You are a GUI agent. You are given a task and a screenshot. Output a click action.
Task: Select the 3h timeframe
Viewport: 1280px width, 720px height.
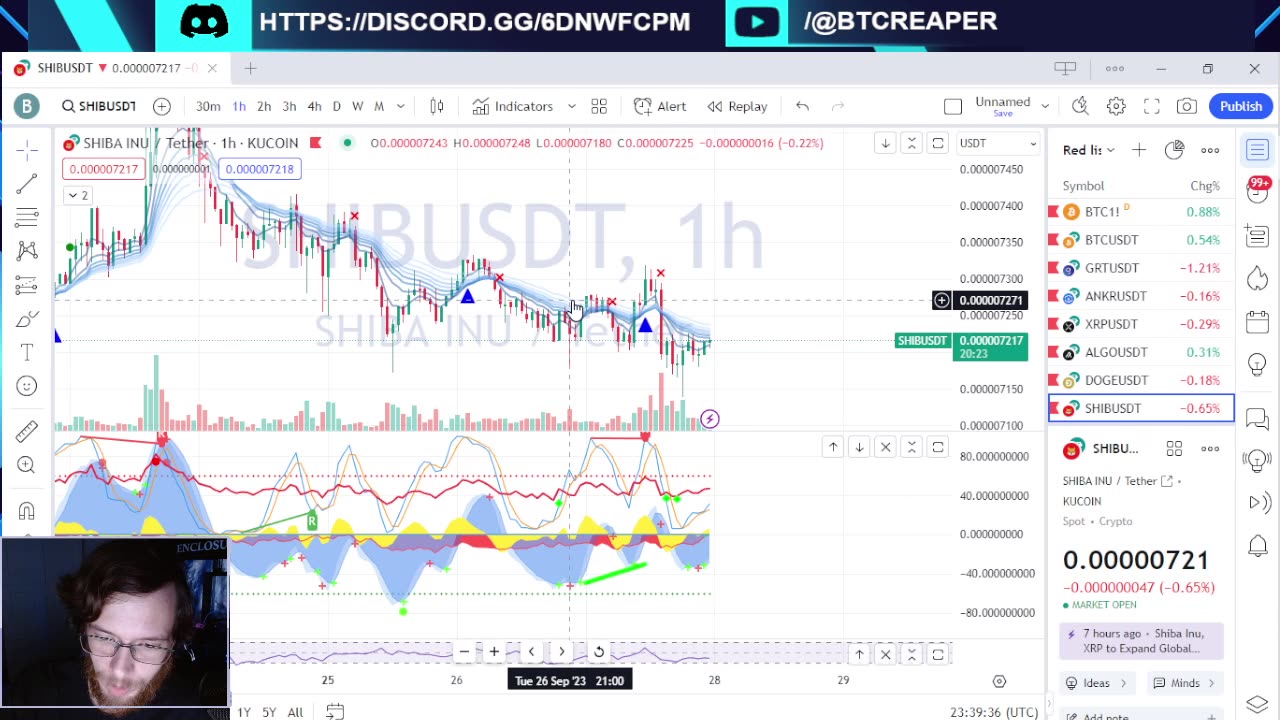point(289,106)
